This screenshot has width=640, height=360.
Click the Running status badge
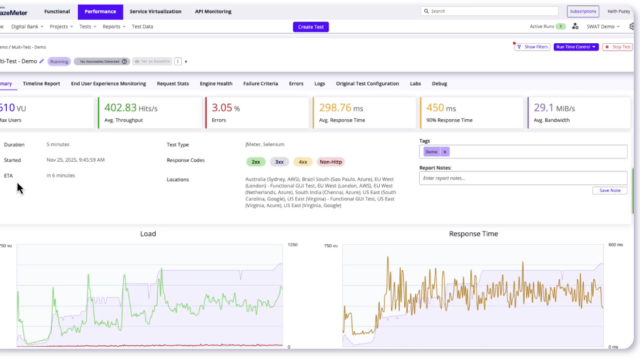pos(59,62)
